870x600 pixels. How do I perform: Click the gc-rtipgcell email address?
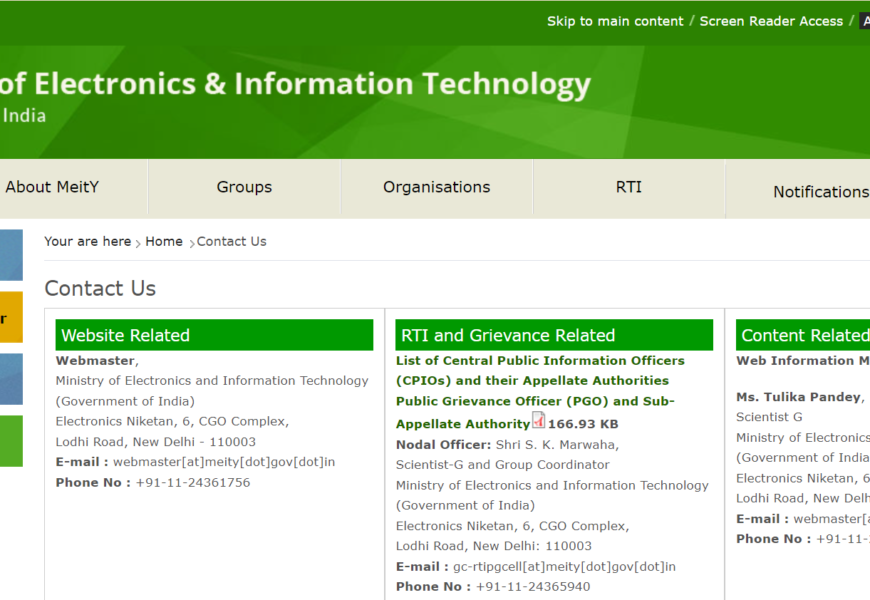click(564, 567)
